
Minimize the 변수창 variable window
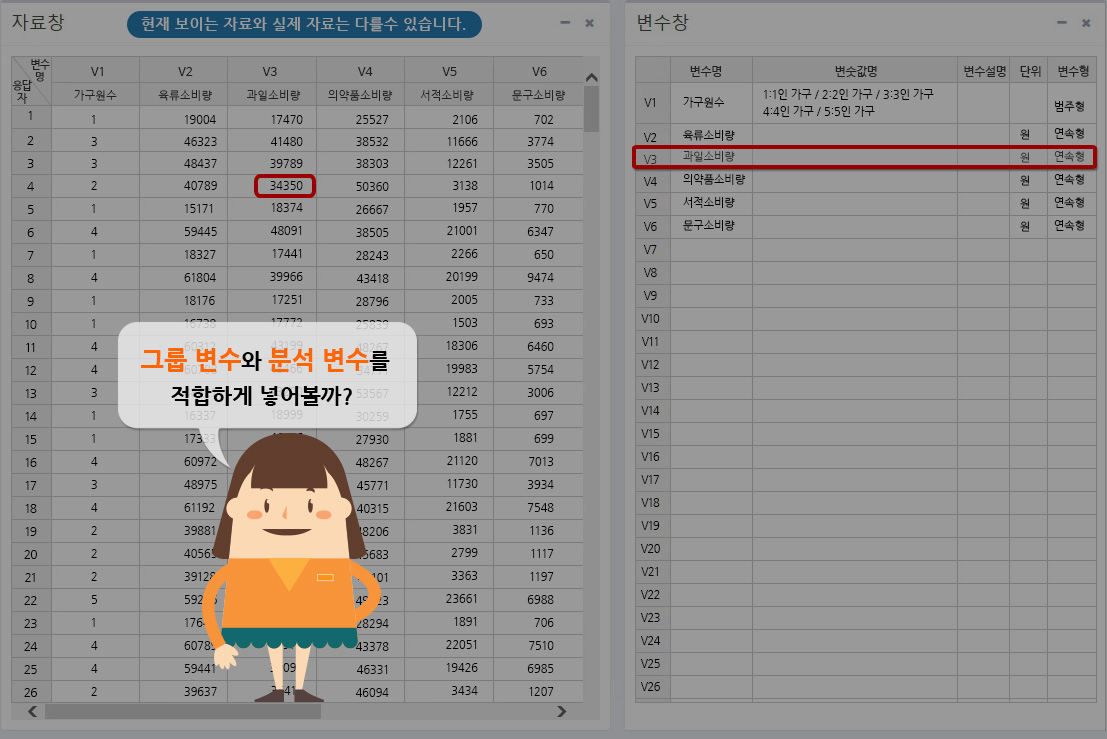(x=1062, y=23)
